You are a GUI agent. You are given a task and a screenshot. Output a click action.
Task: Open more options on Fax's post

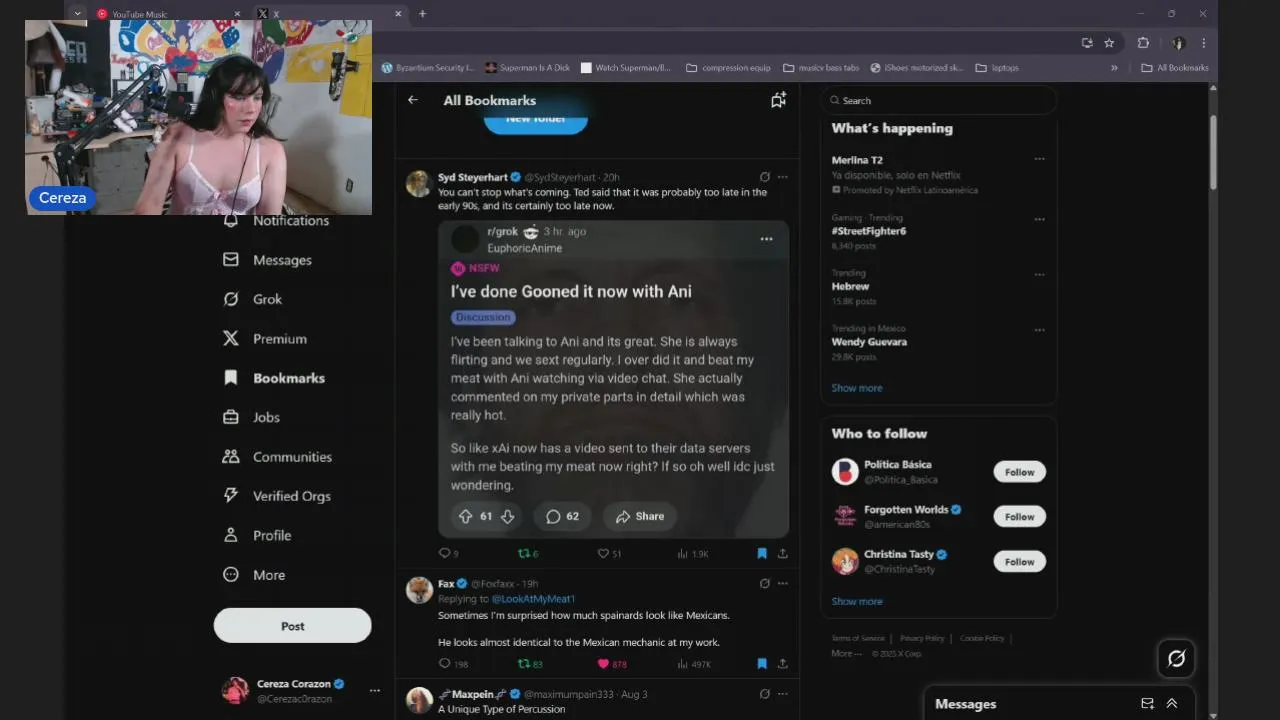[x=782, y=583]
